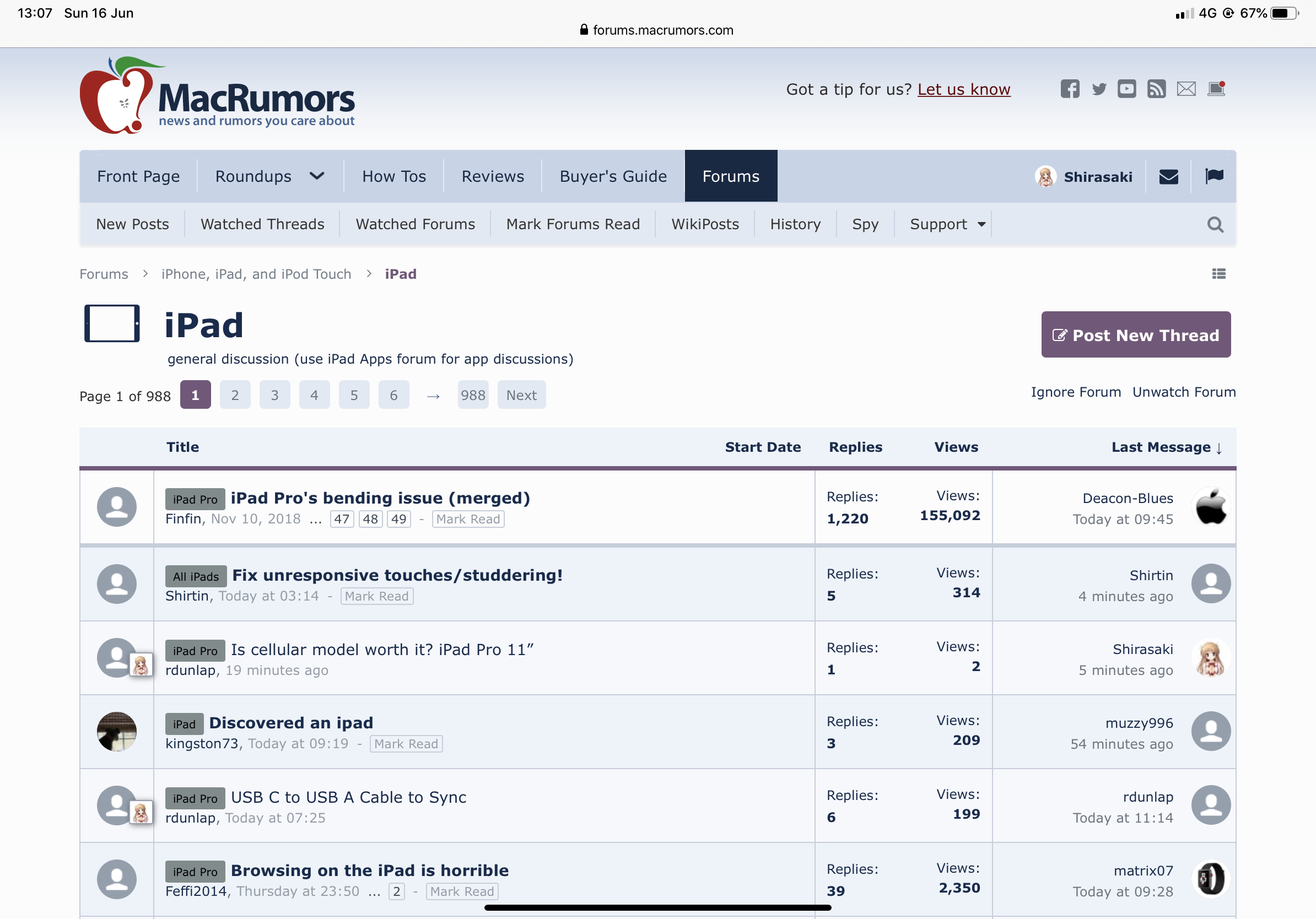Go to page 988
The image size is (1316, 919).
pyautogui.click(x=473, y=394)
